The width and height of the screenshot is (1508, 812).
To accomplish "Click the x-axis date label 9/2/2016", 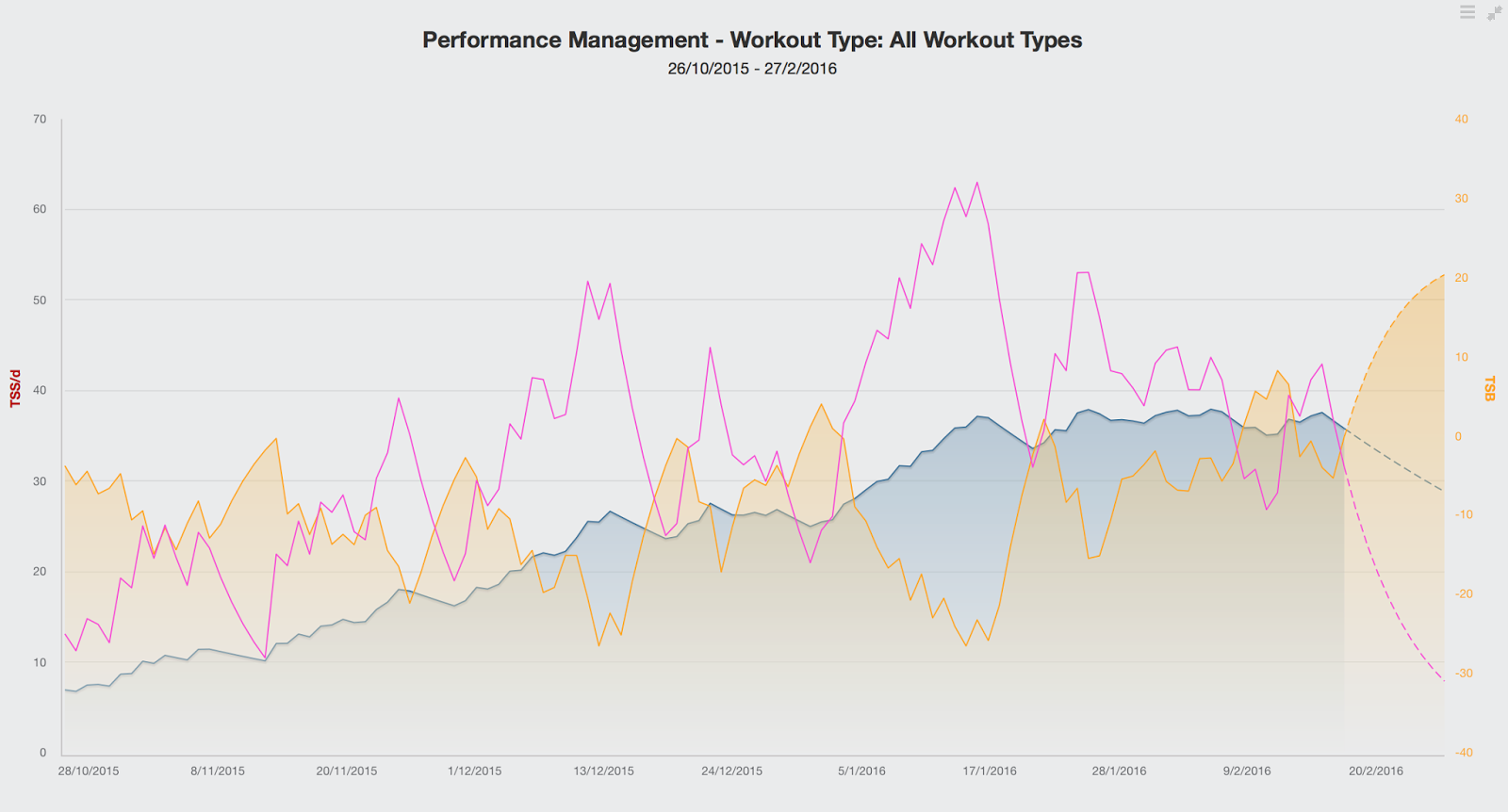I will [1247, 771].
